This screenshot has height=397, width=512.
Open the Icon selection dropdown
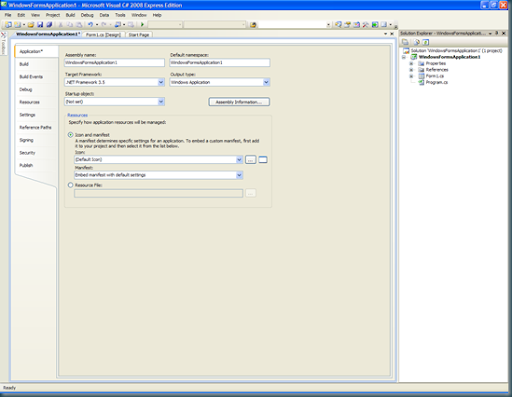coord(239,159)
